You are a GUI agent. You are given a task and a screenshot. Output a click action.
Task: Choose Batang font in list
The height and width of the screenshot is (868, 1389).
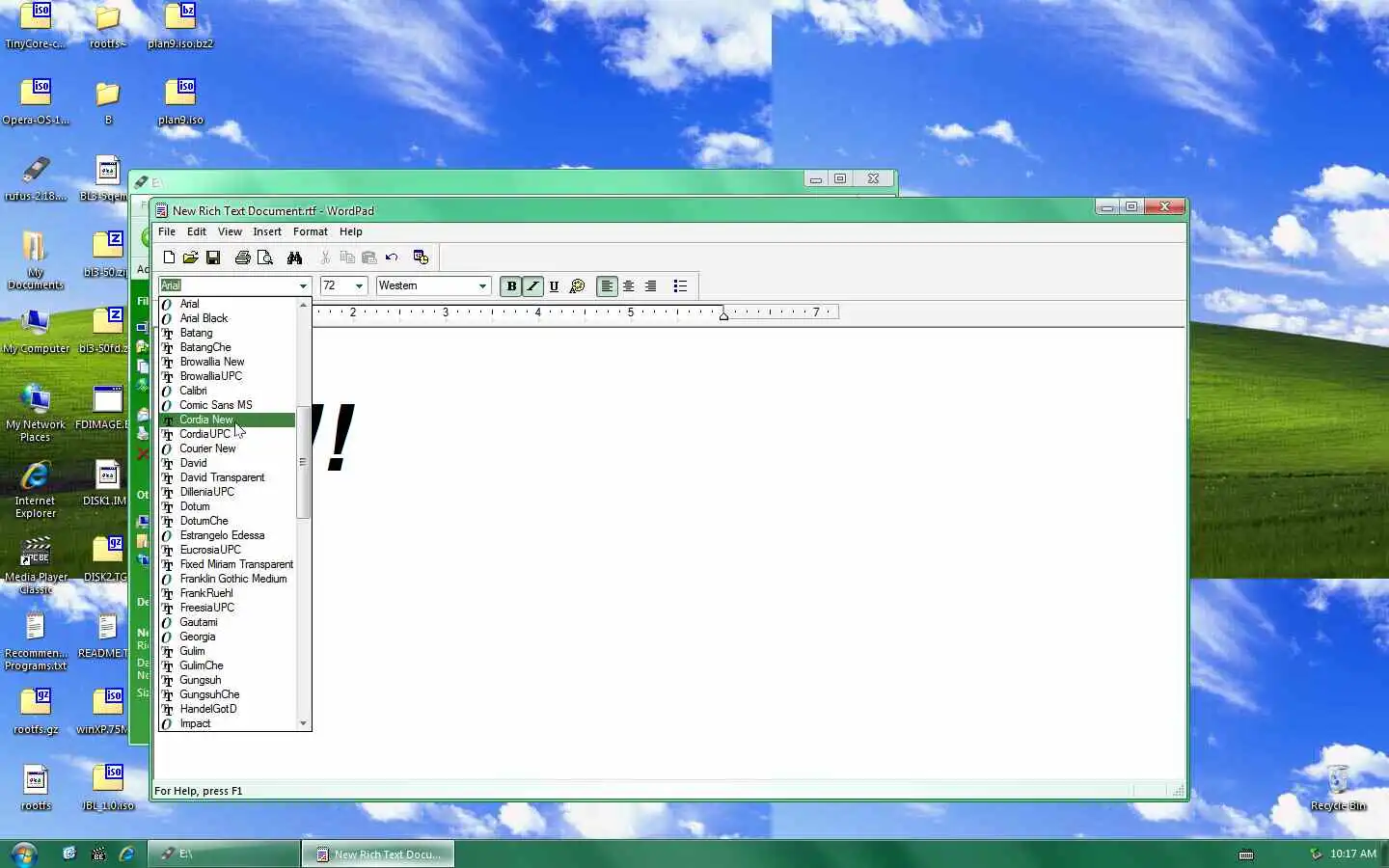(x=227, y=333)
